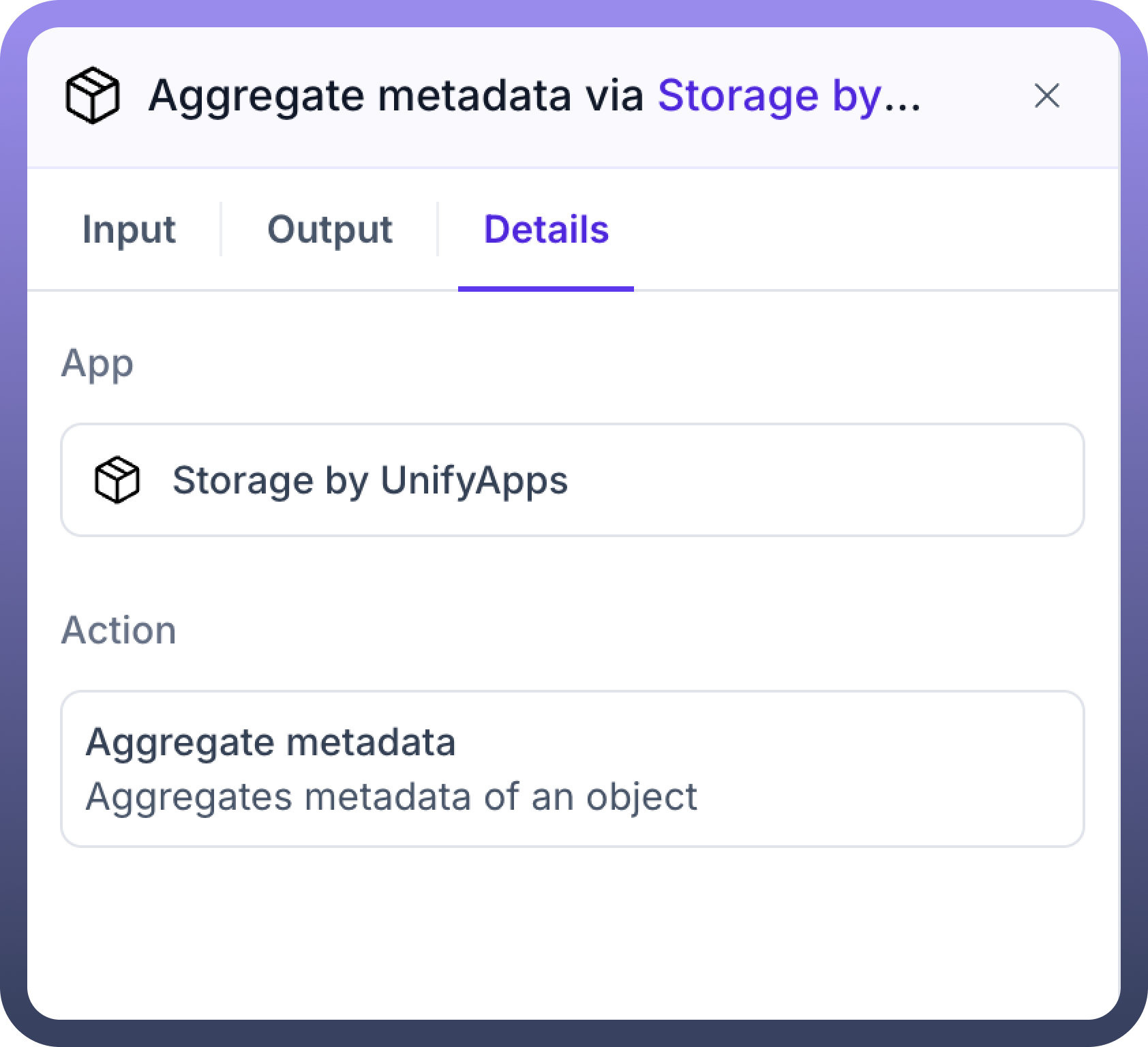Click the divider between Output and Details
The image size is (1148, 1047).
[x=438, y=229]
